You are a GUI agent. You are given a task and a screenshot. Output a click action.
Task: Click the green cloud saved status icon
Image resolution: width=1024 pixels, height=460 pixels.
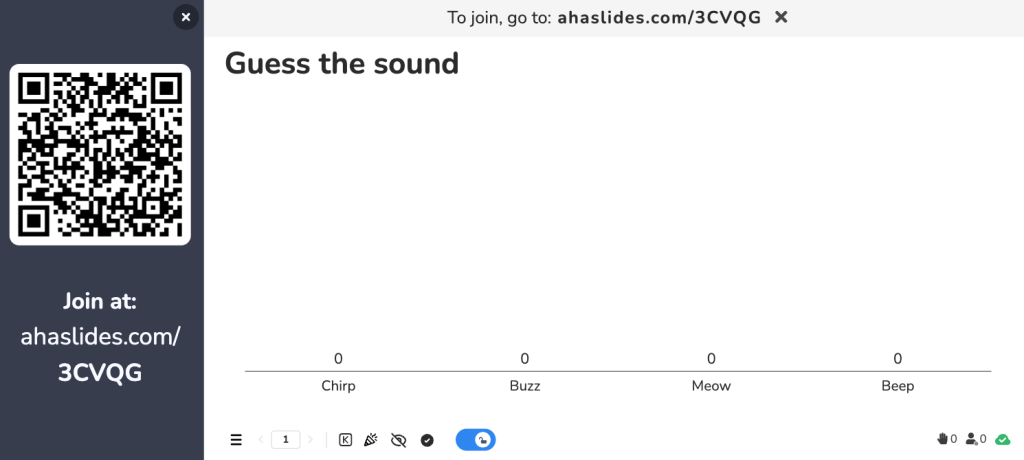pyautogui.click(x=1002, y=440)
